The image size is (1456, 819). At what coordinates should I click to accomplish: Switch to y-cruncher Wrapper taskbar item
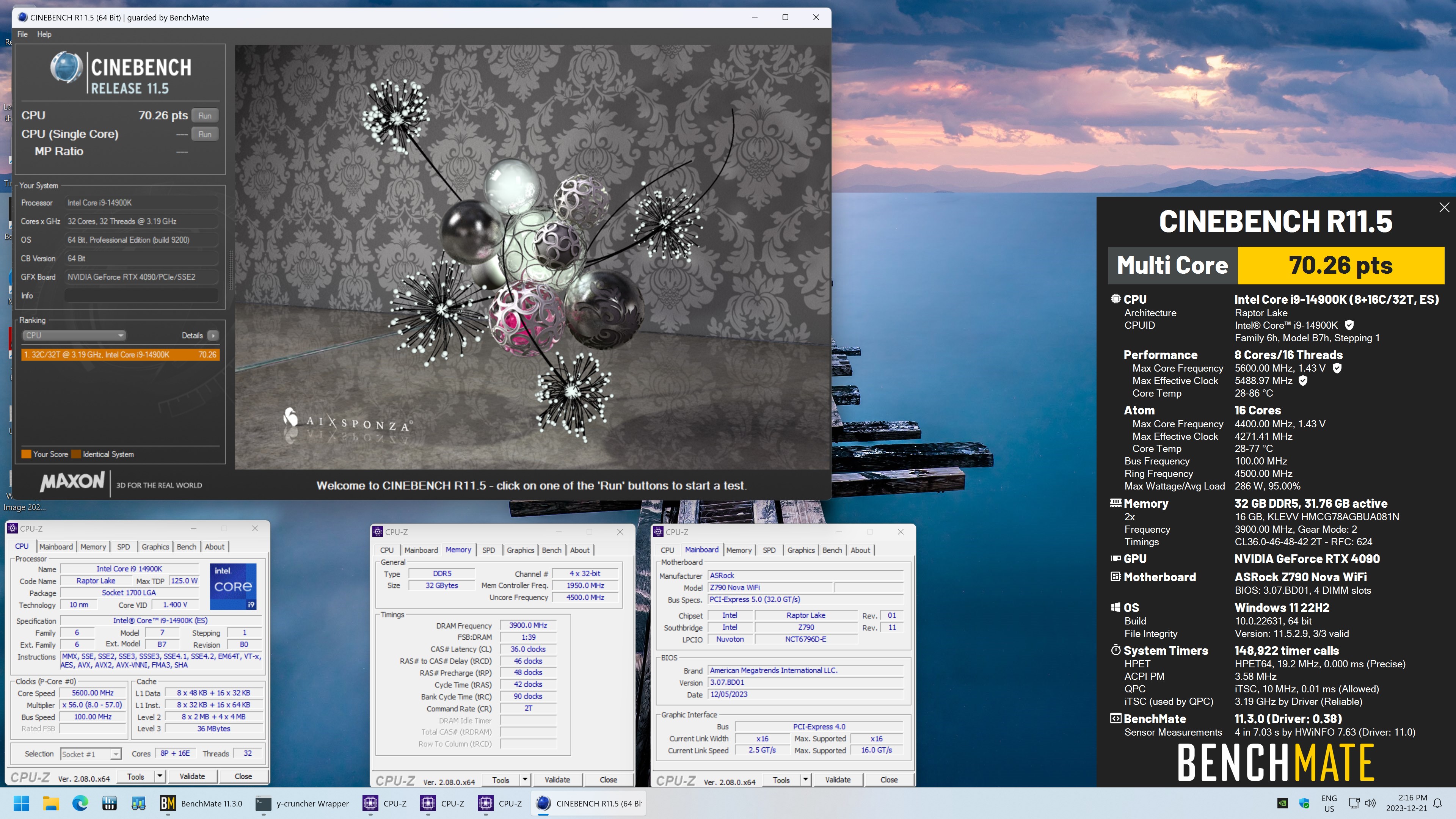(303, 803)
